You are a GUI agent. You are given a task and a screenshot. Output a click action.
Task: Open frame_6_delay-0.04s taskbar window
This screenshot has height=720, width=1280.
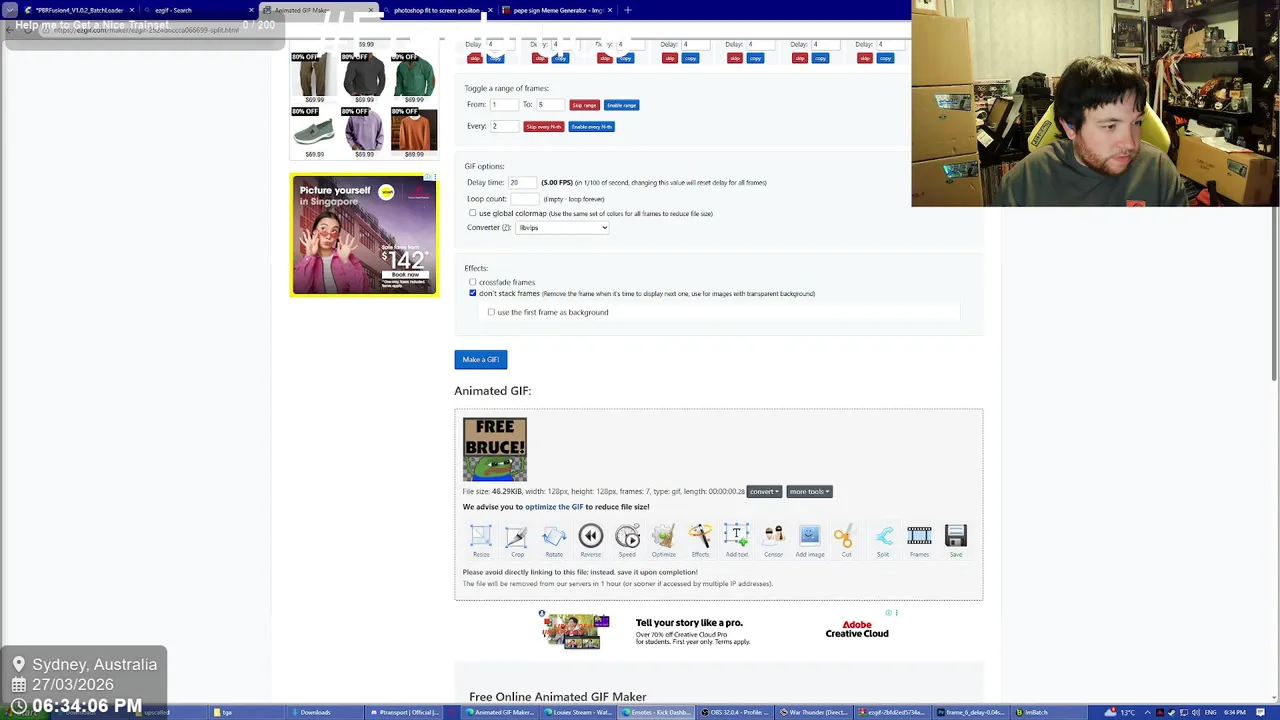pos(970,712)
